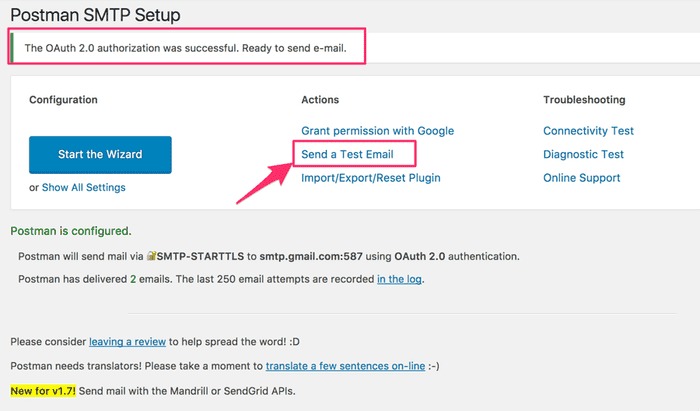700x411 pixels.
Task: Open 'translate a few sentences on-line' link
Action: point(345,366)
